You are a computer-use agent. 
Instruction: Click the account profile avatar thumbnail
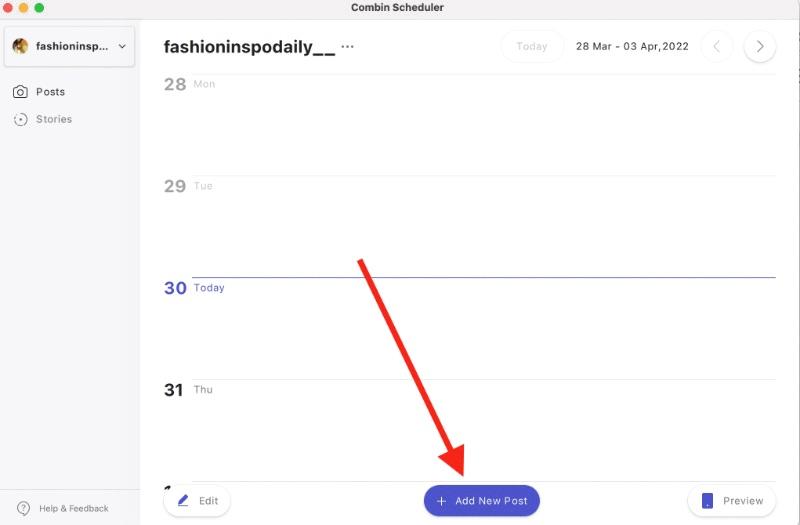click(20, 46)
